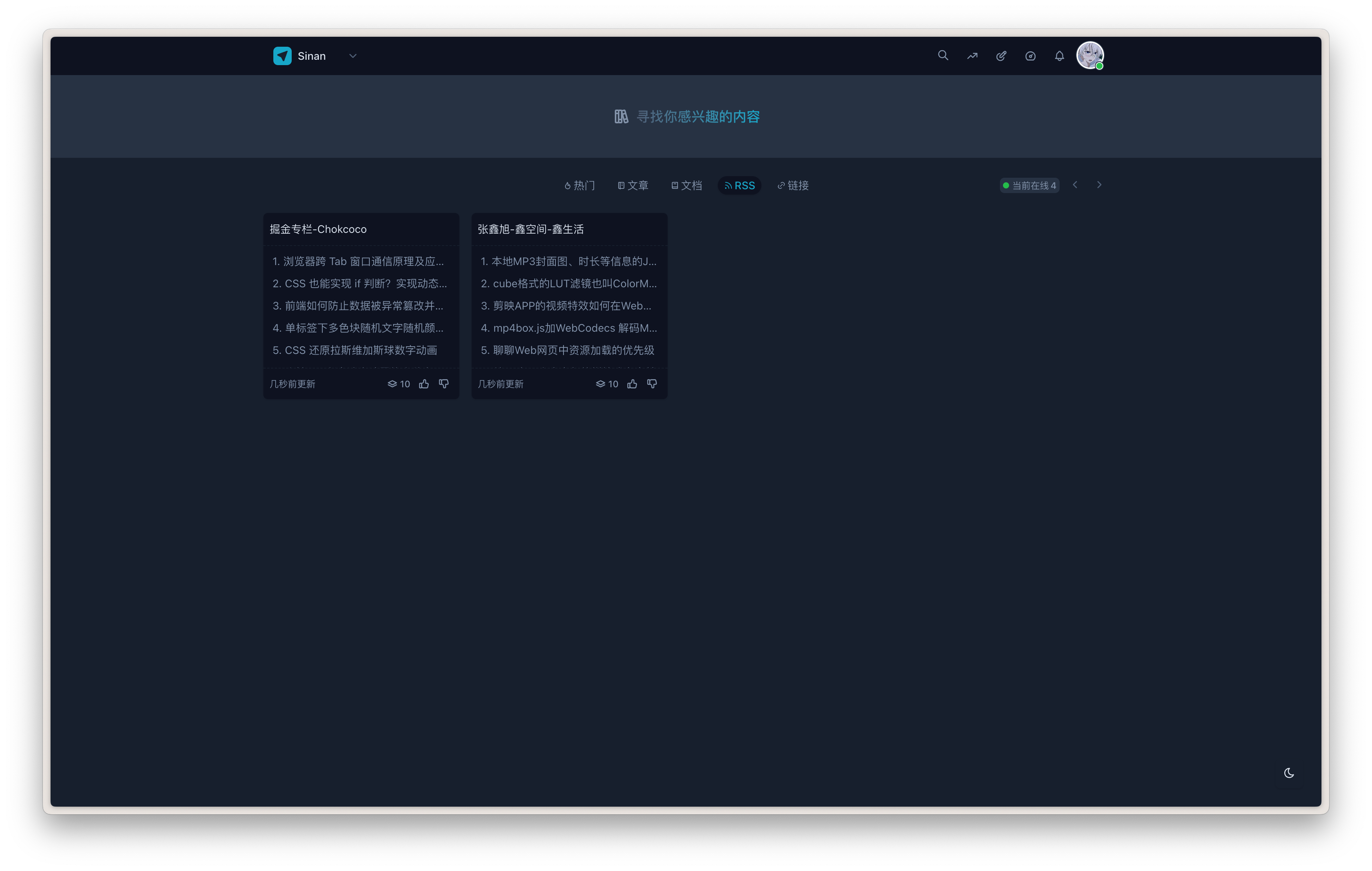Open the 链接 tab
This screenshot has width=1372, height=871.
pos(793,185)
